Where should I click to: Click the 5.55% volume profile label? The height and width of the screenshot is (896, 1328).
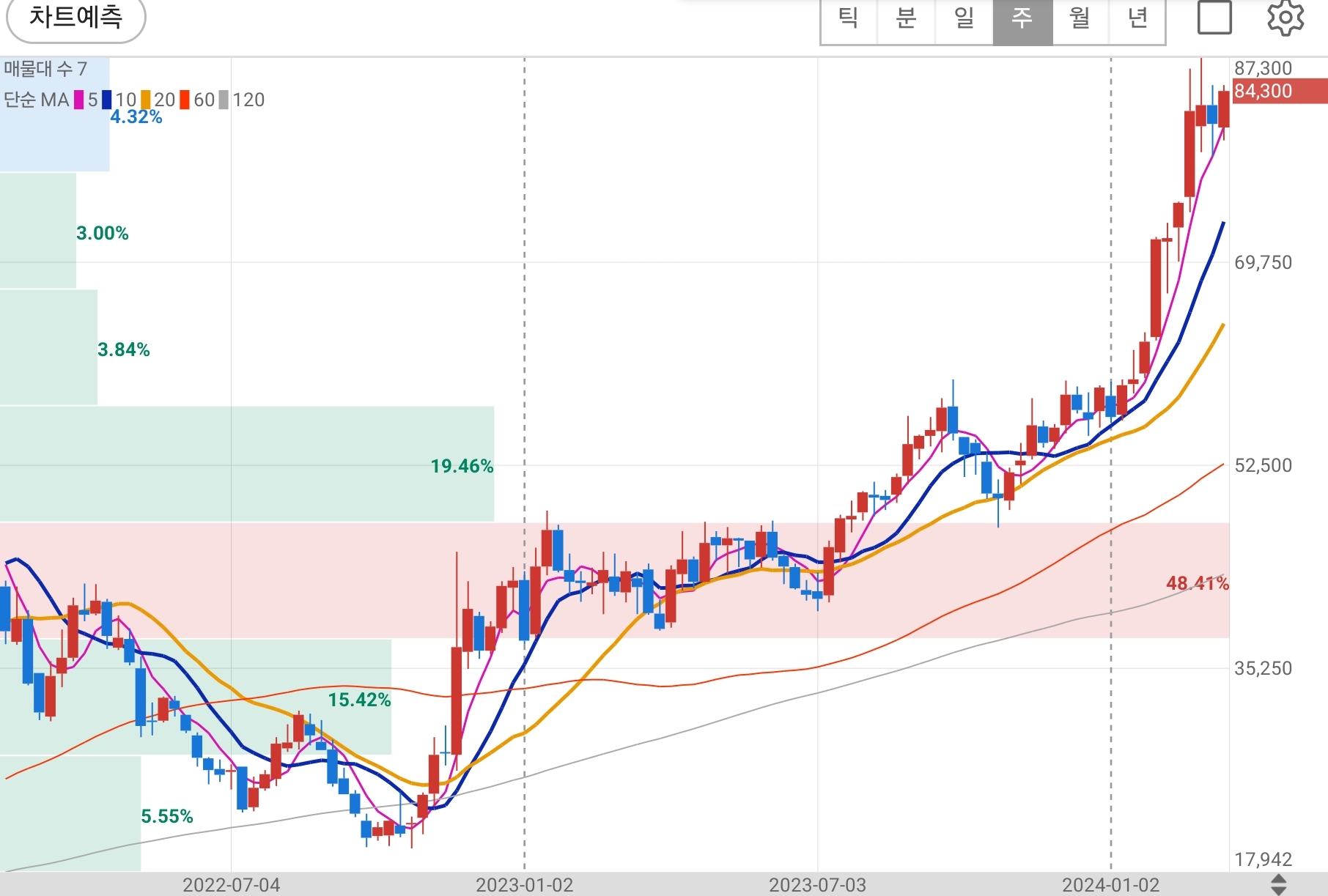tap(167, 816)
